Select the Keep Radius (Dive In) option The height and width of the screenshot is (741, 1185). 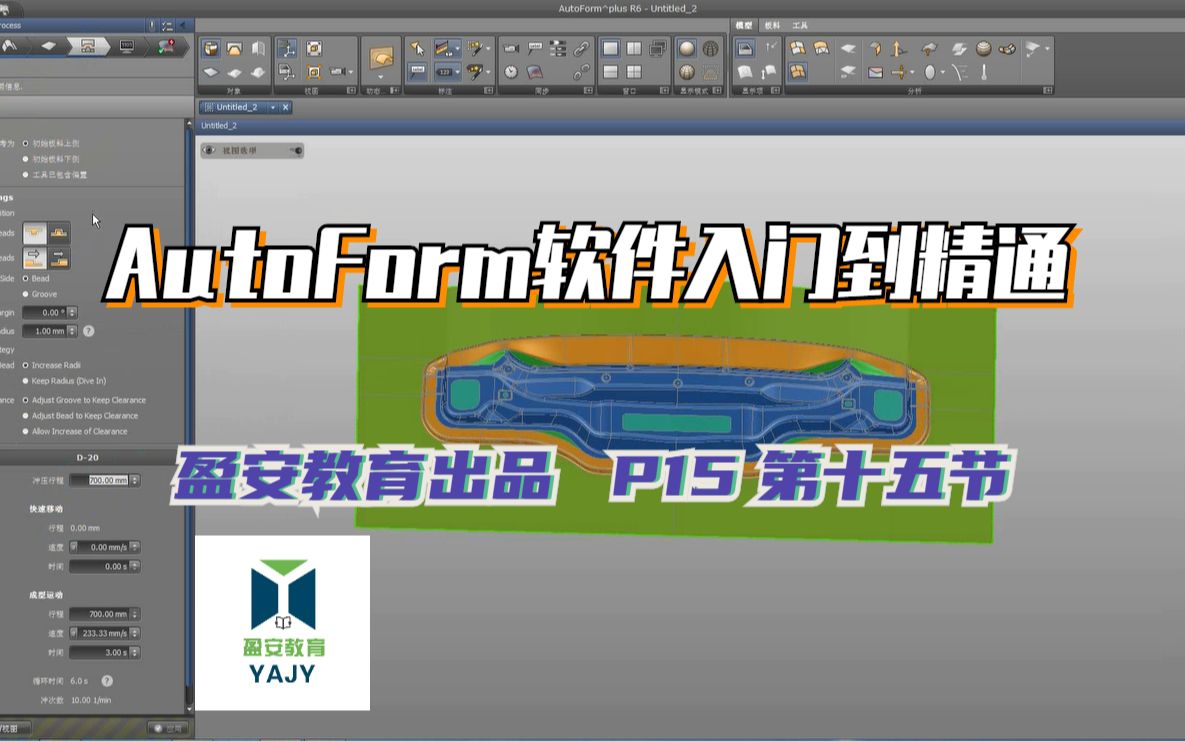pos(25,381)
